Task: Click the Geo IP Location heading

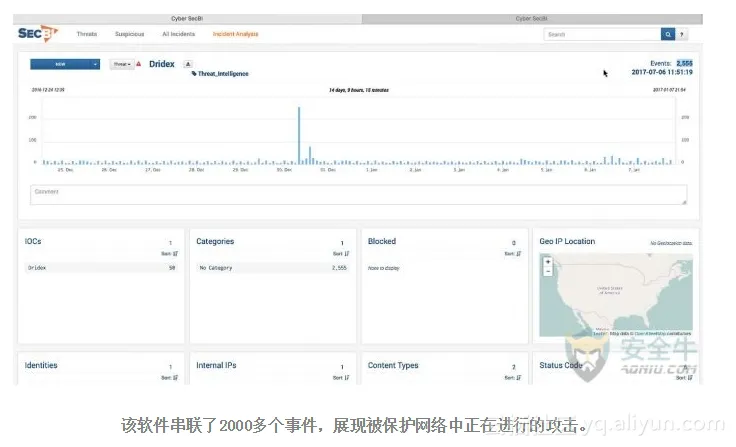Action: pos(567,241)
